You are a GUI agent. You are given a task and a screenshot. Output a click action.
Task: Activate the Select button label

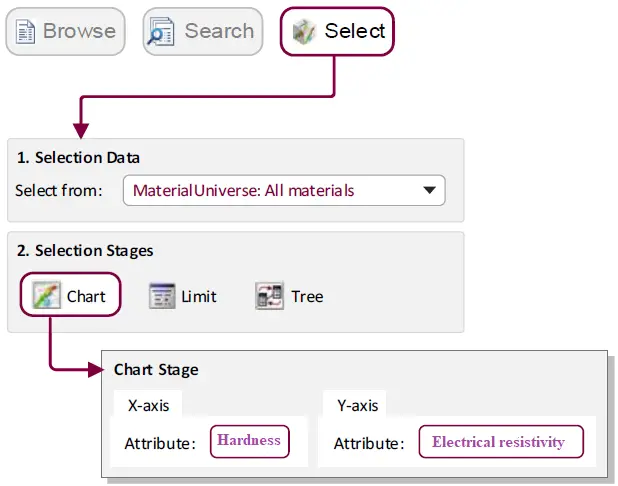(x=354, y=32)
